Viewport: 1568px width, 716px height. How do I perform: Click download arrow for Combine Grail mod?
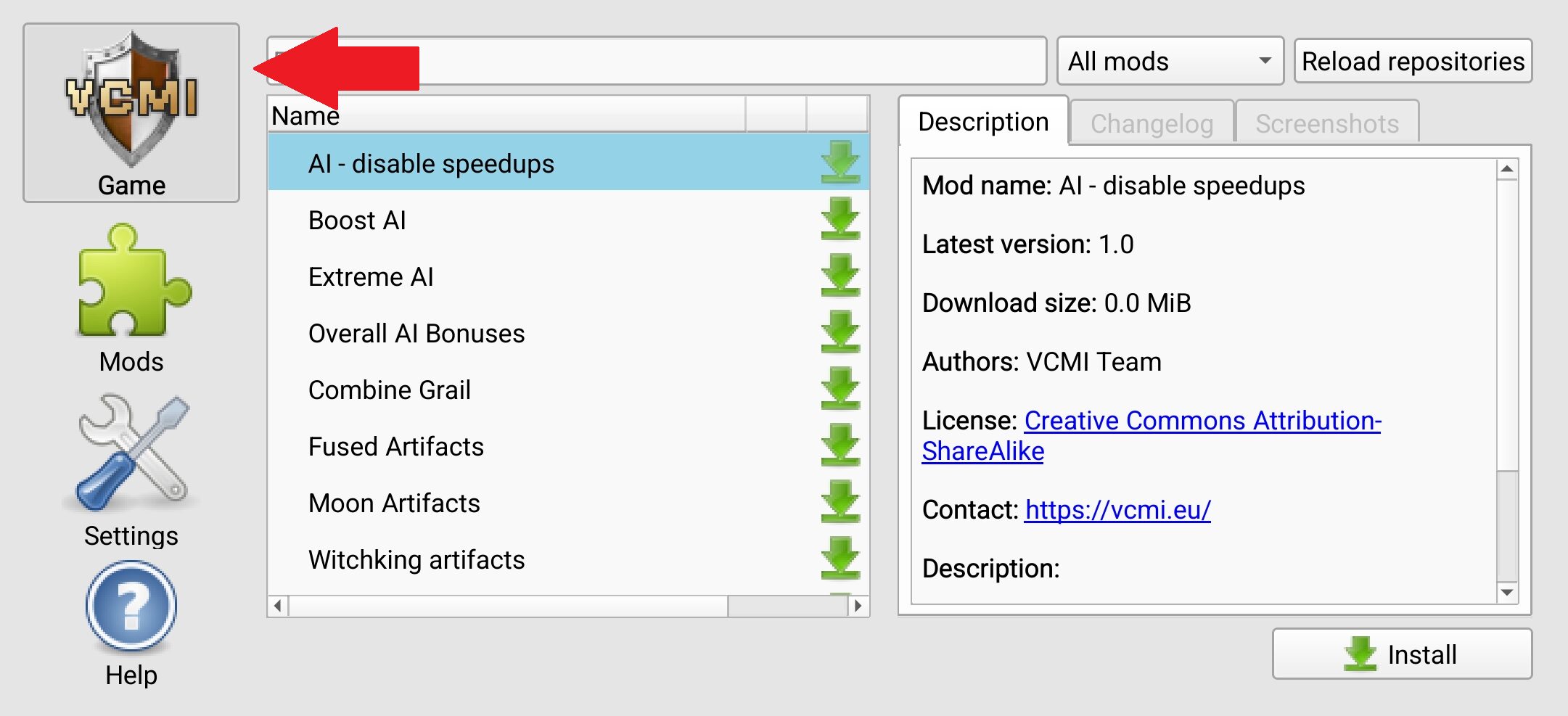tap(840, 390)
